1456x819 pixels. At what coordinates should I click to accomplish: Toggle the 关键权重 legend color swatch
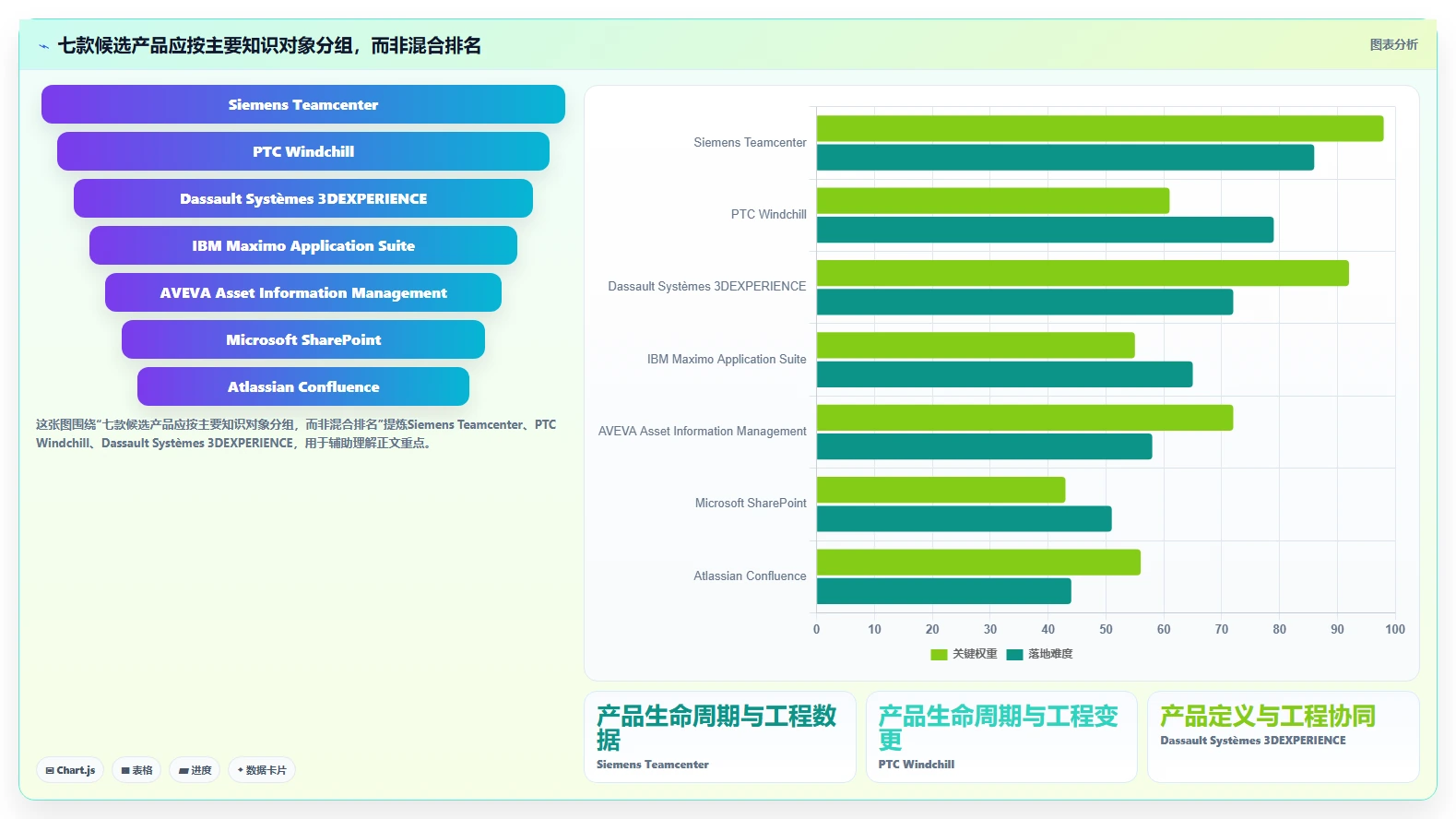coord(939,654)
